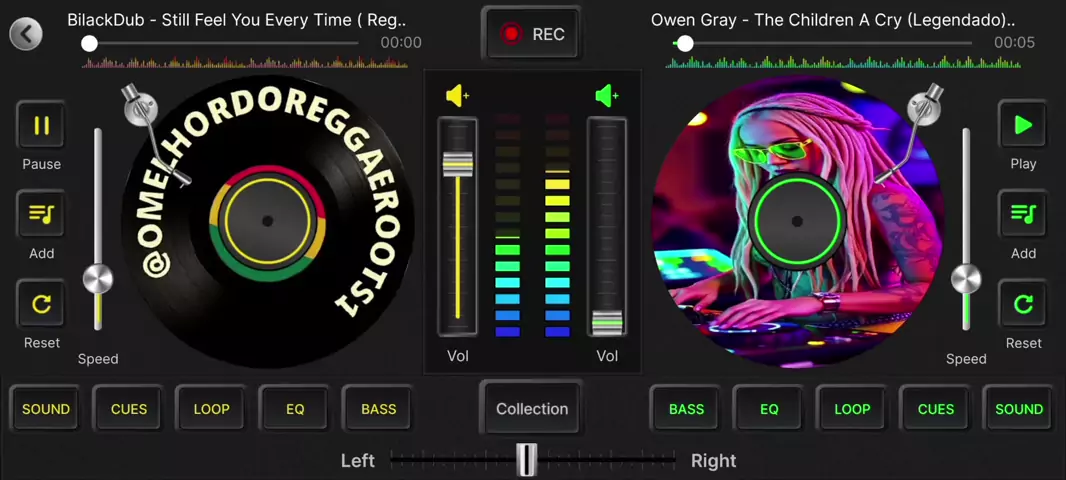Click the crossfader handle between Left and Right
This screenshot has height=480, width=1066.
527,460
